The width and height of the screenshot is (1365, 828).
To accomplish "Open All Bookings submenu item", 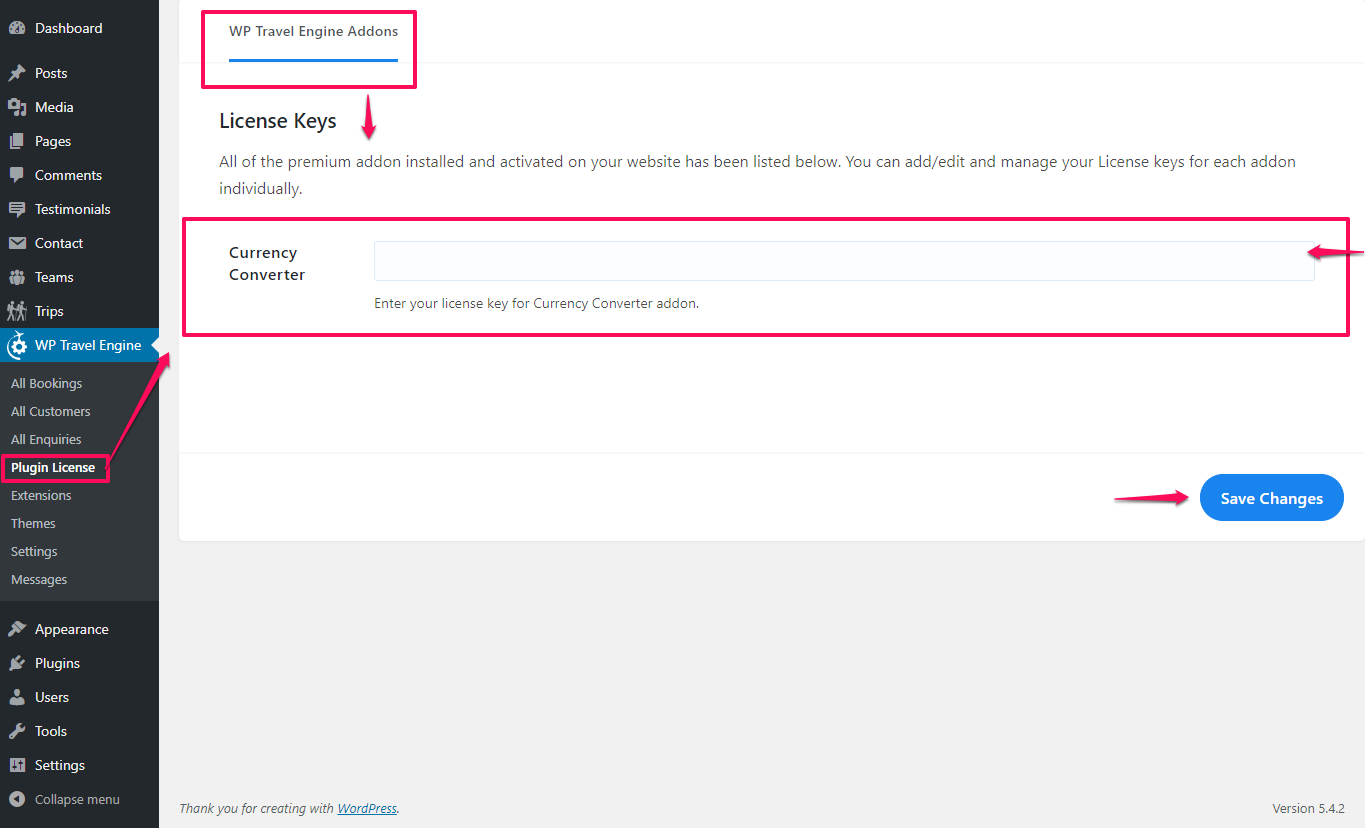I will [x=47, y=383].
